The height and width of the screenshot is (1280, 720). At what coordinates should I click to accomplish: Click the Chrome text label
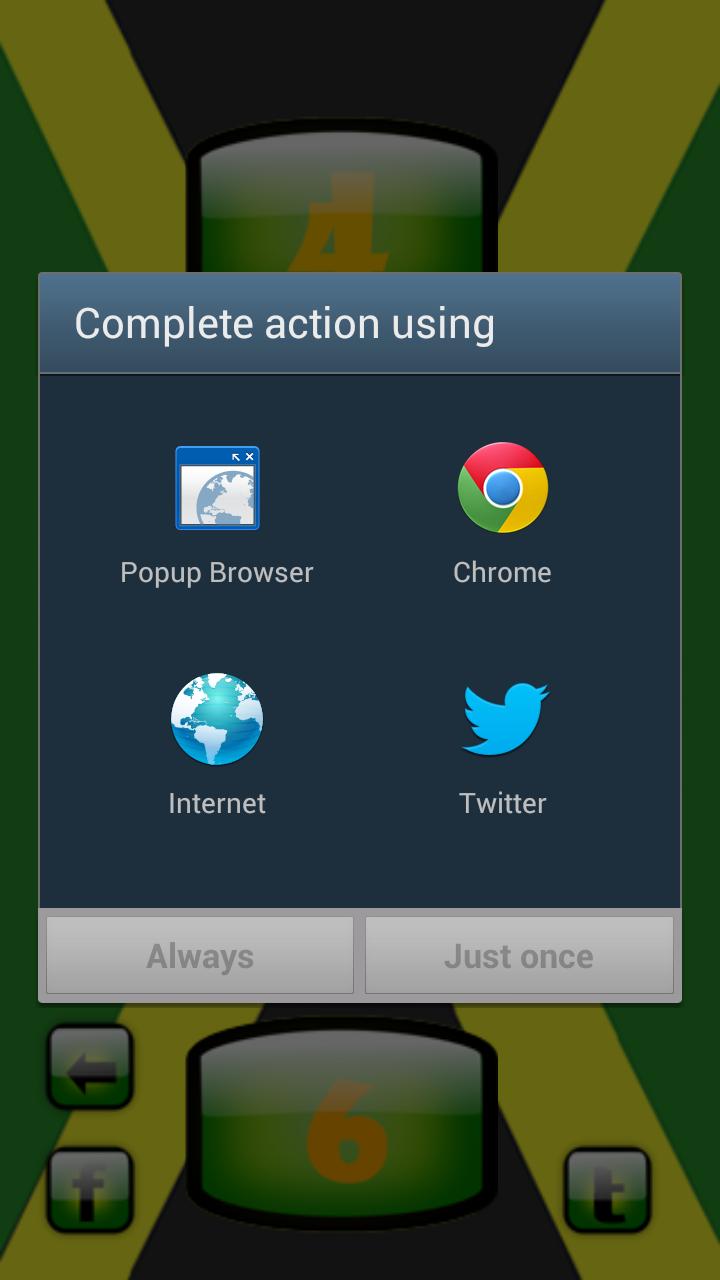502,572
